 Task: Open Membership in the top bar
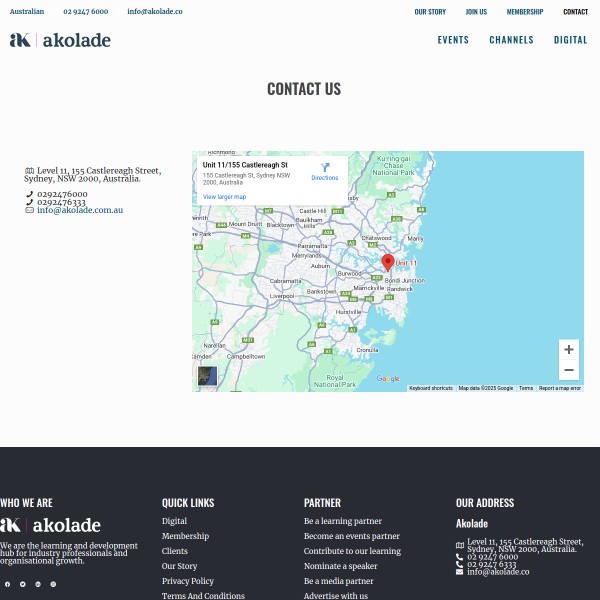pyautogui.click(x=525, y=12)
